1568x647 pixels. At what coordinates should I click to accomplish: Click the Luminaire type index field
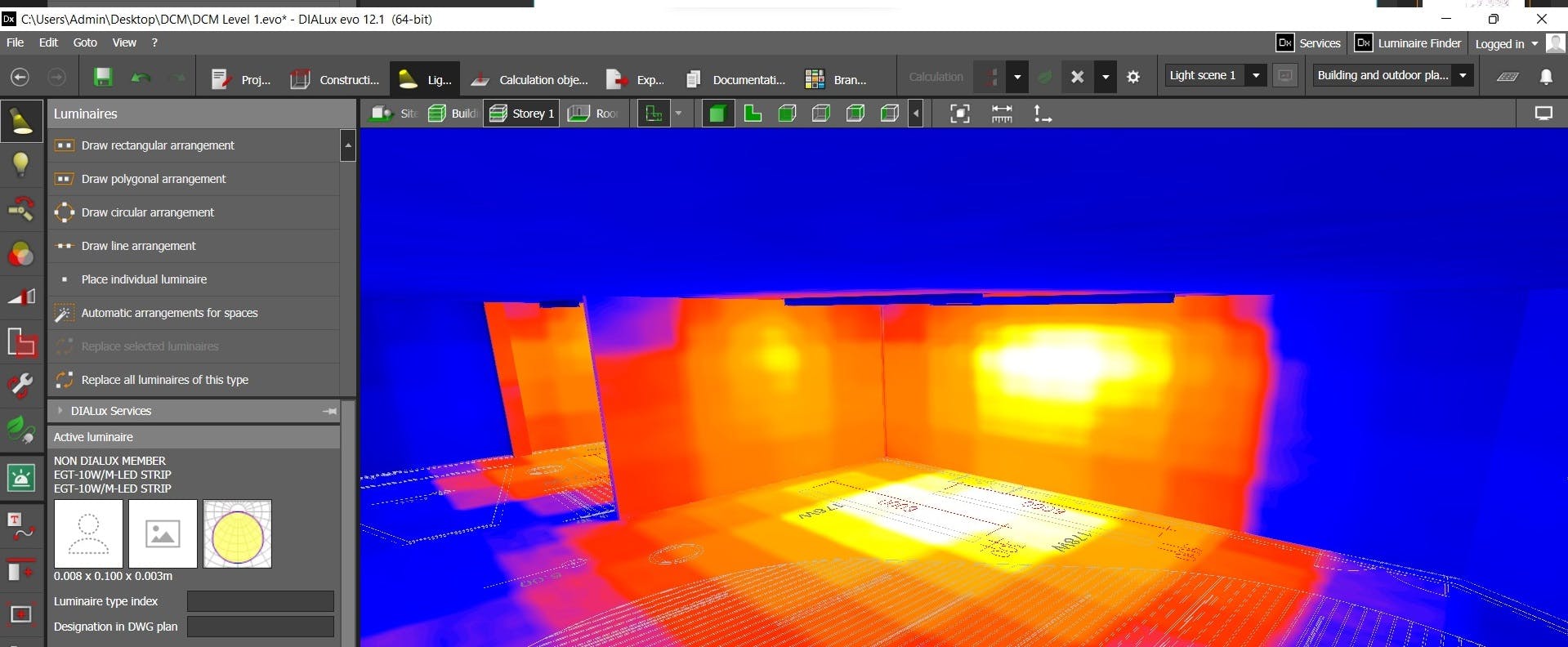point(261,601)
